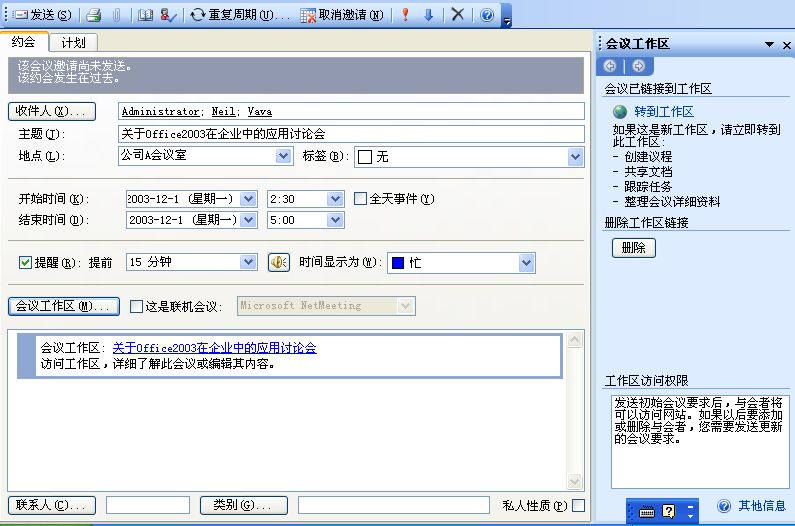
Task: Enable the 全天事件 all-day event checkbox
Action: point(361,198)
